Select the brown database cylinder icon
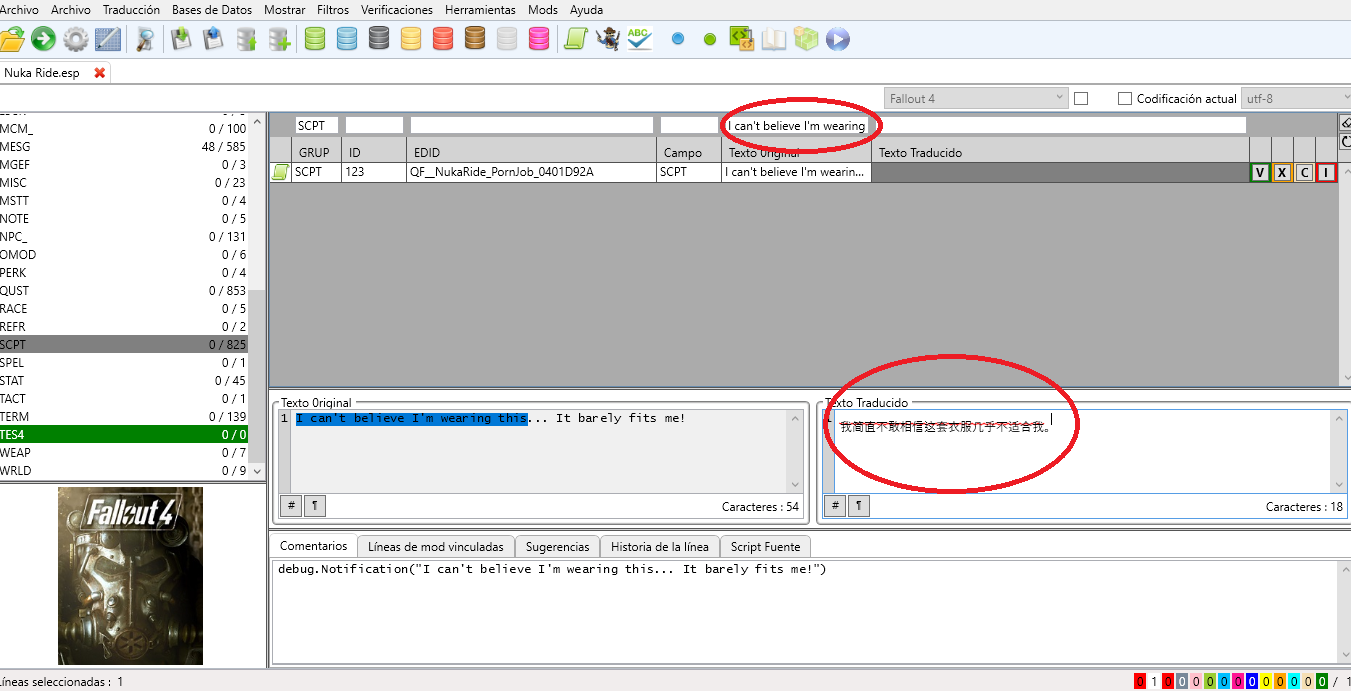 (x=475, y=39)
